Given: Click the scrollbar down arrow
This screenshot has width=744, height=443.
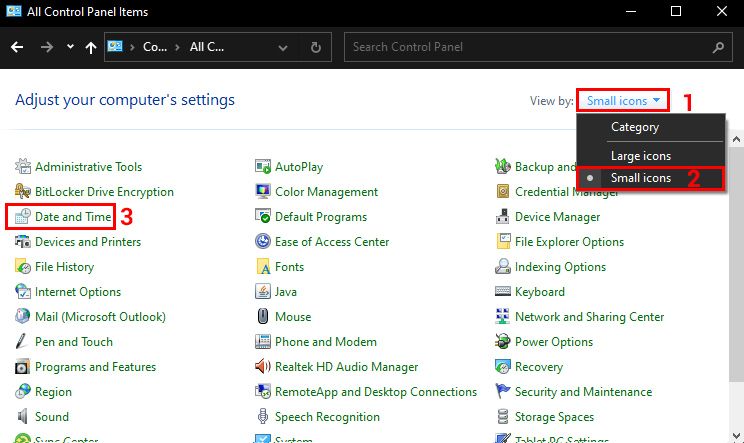Looking at the screenshot, I should (x=736, y=435).
